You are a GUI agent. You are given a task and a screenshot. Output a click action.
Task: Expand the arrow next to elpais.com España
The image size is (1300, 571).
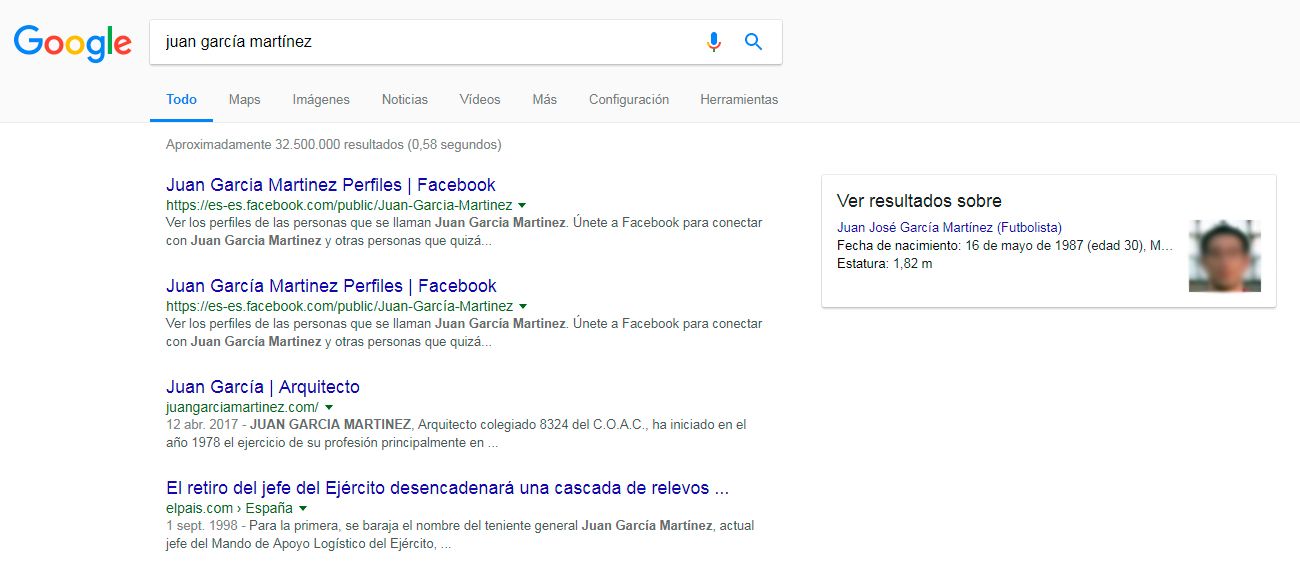[303, 509]
